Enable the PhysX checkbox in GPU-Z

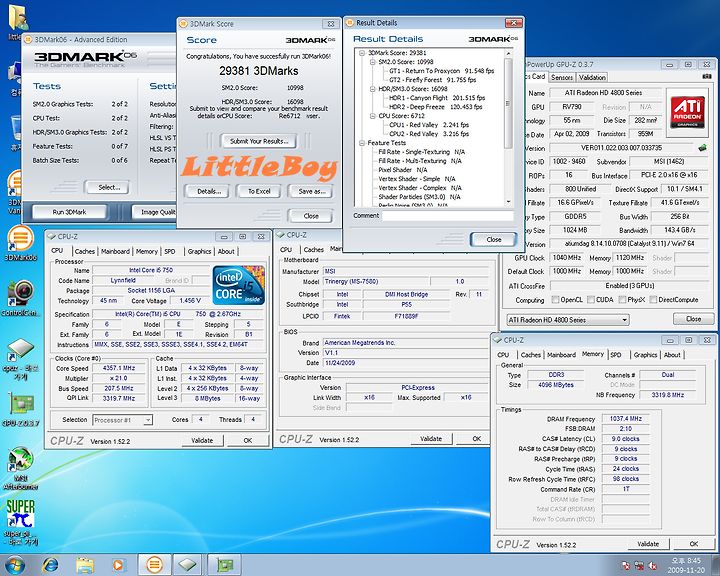point(622,299)
